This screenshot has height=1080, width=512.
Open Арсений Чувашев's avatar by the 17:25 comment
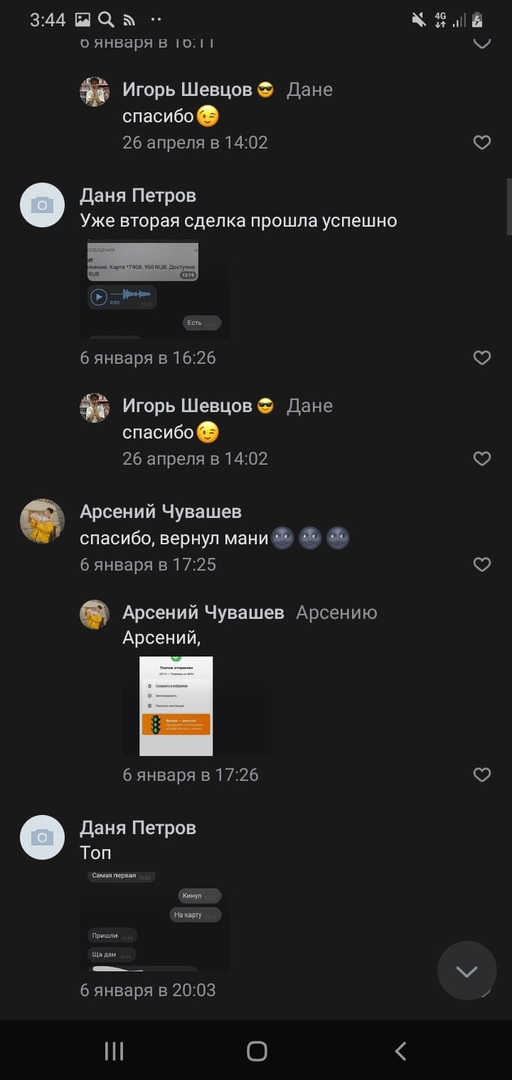tap(42, 521)
